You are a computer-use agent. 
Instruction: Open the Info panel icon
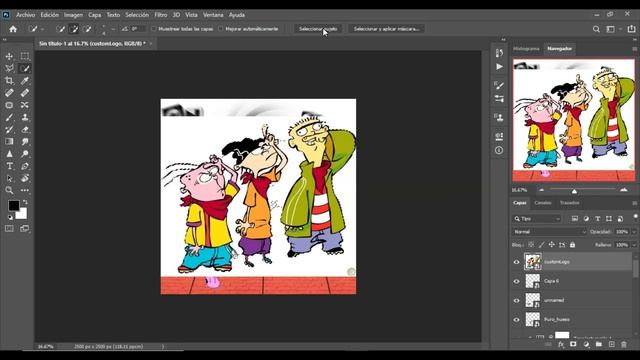(499, 150)
